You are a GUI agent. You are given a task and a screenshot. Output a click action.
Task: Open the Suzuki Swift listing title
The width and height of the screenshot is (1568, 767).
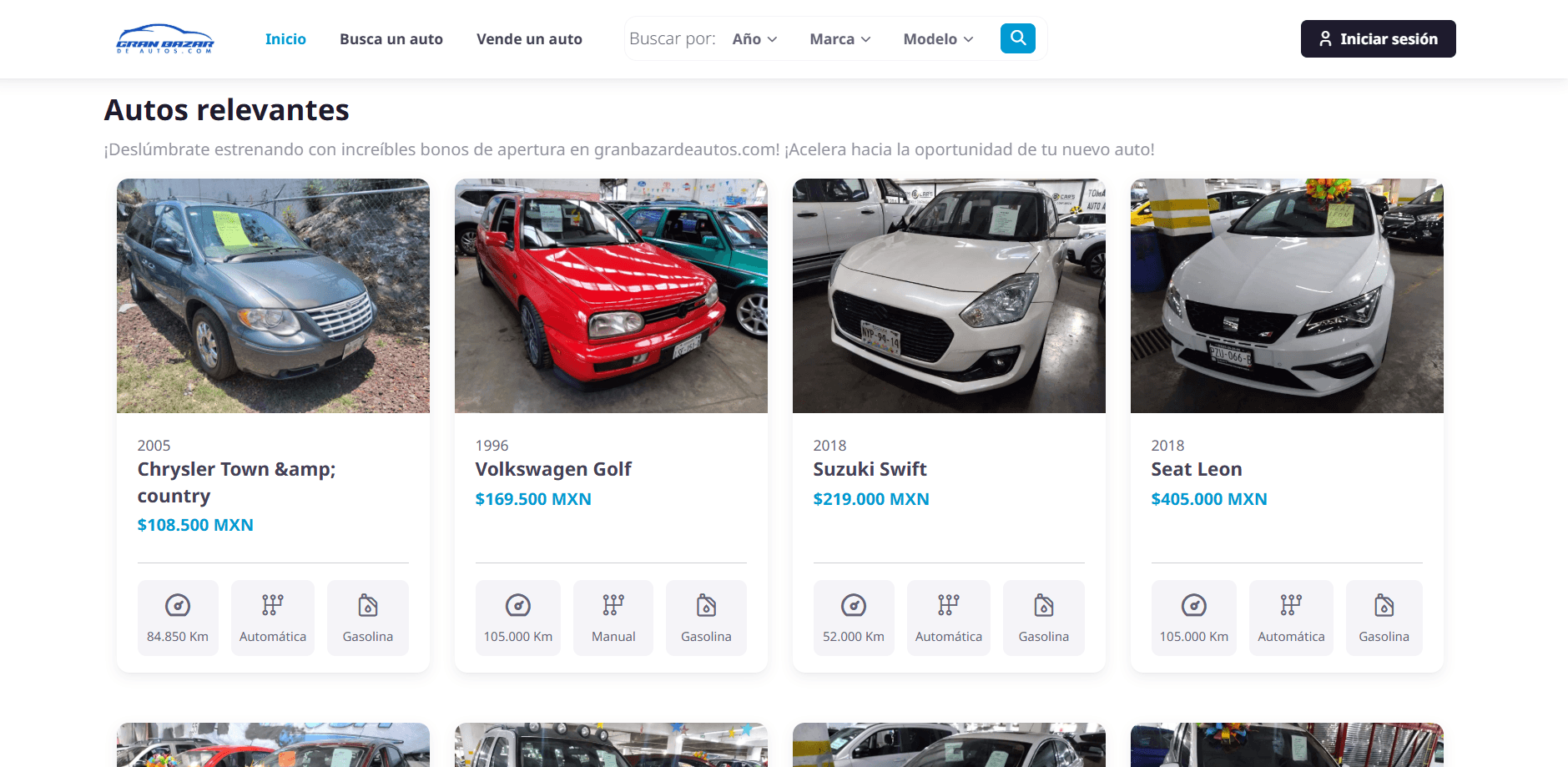click(870, 469)
